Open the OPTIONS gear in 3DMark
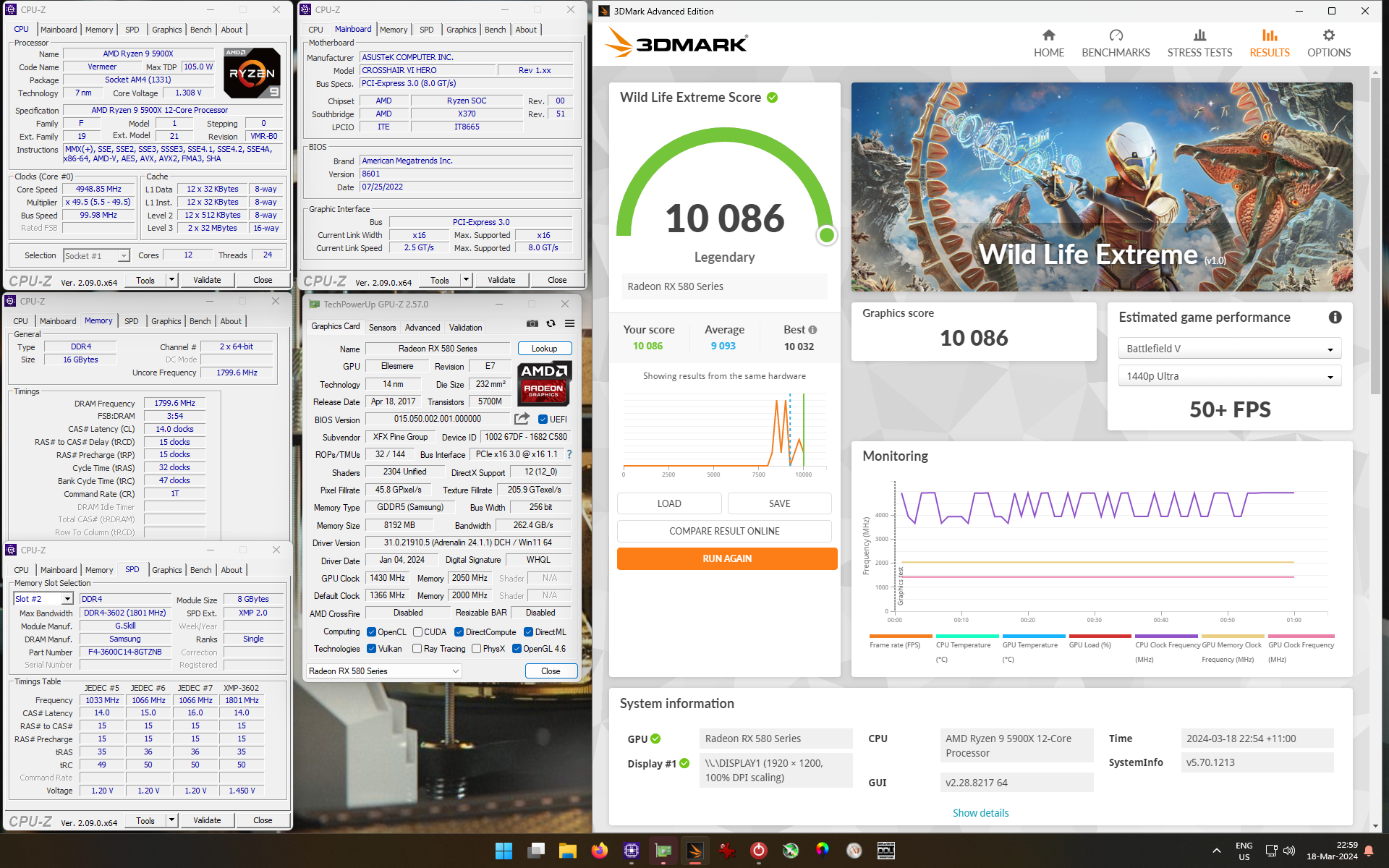The width and height of the screenshot is (1389, 868). click(x=1329, y=35)
